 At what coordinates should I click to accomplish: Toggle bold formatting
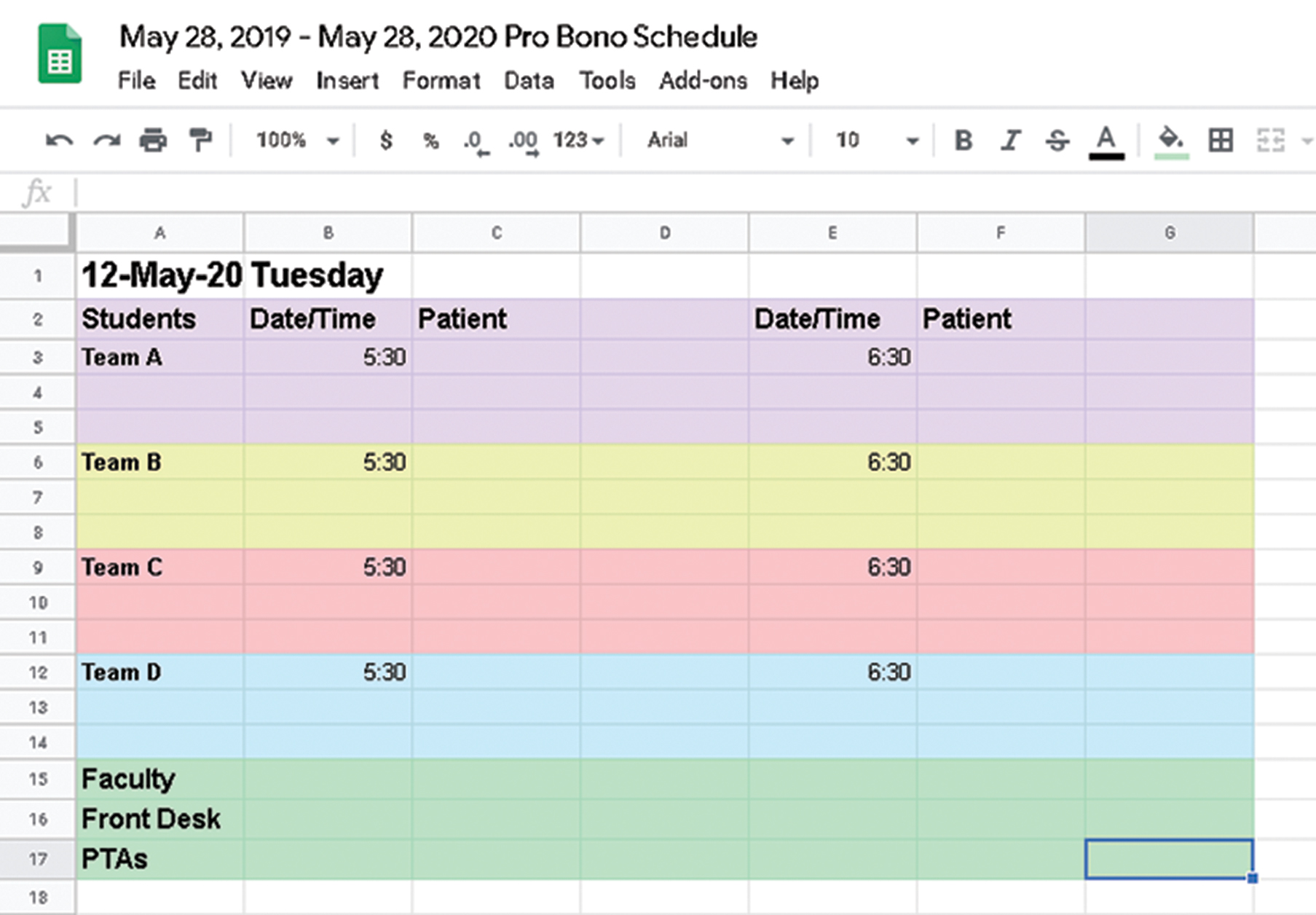click(x=963, y=140)
